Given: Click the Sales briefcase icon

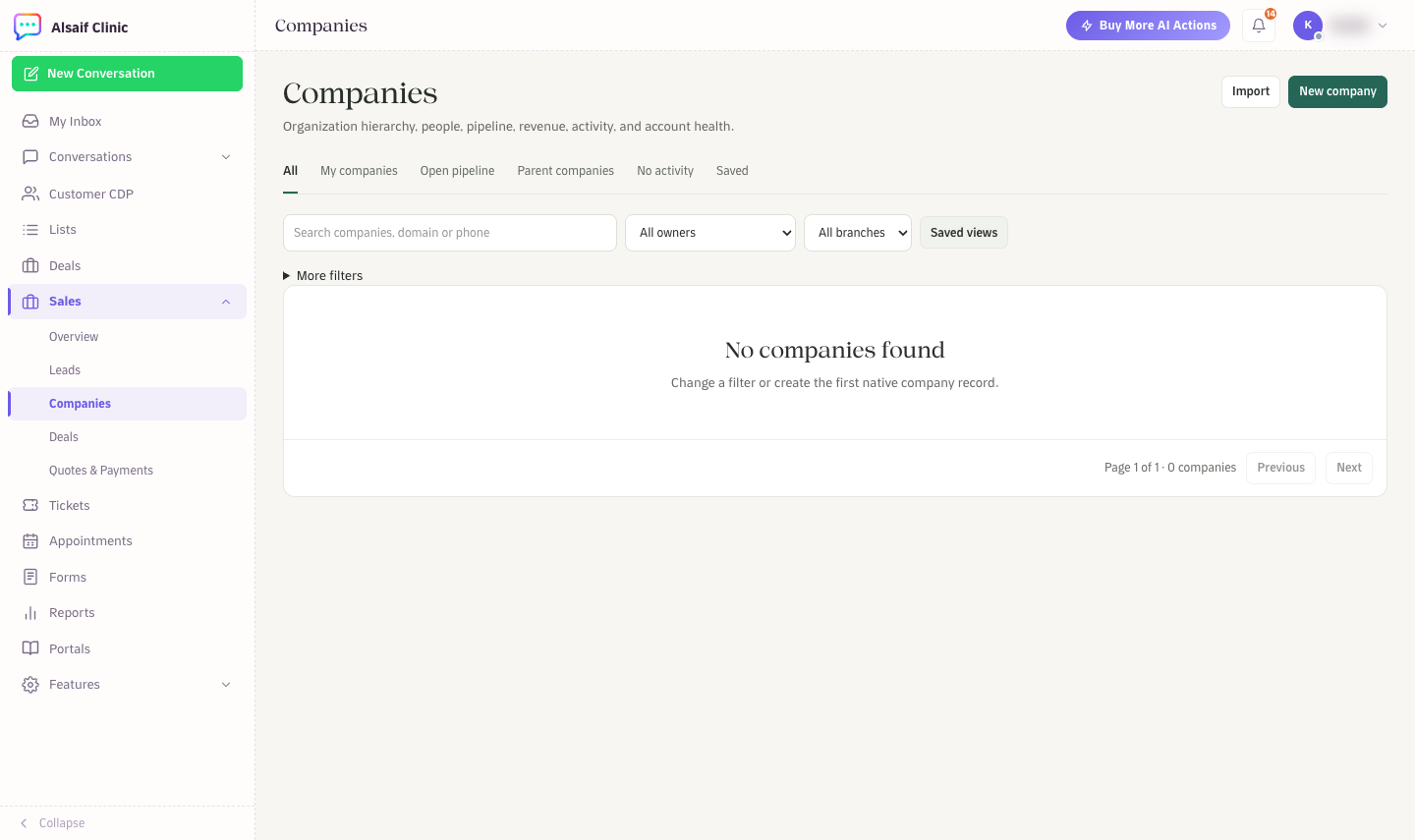Looking at the screenshot, I should (x=30, y=302).
